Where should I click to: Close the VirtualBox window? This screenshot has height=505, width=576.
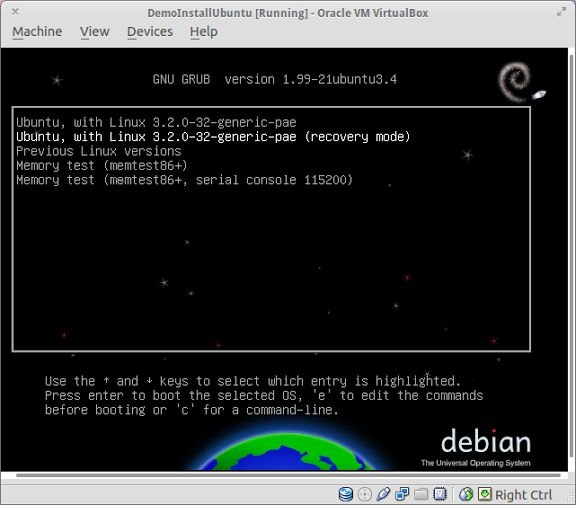tap(15, 12)
